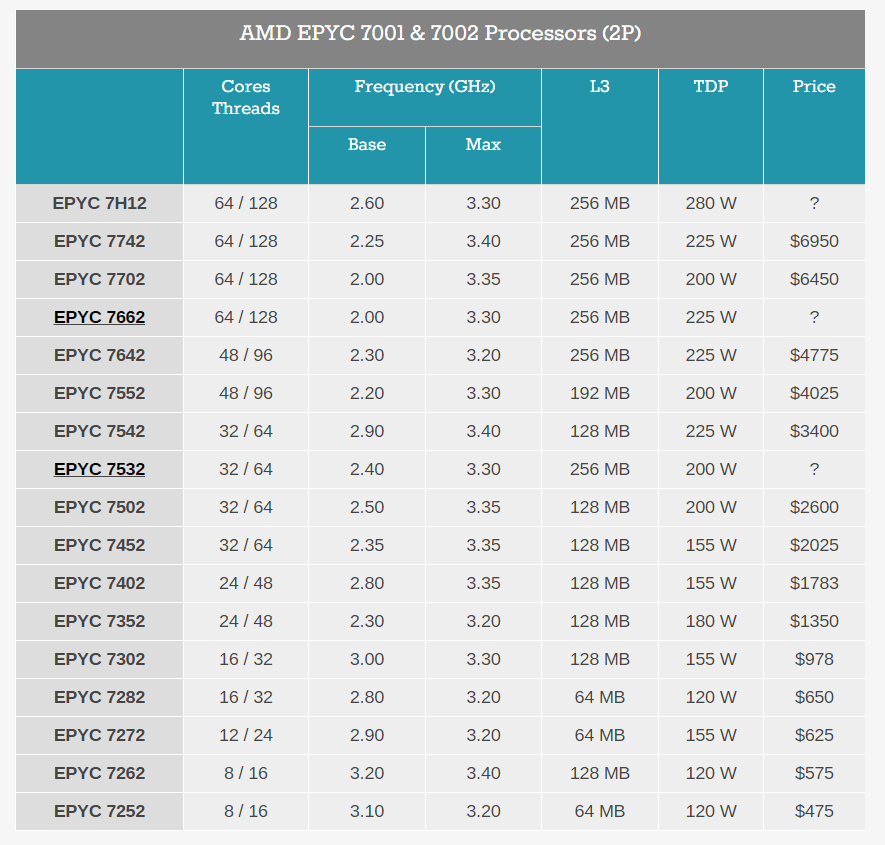Click the 3.10 base frequency of EPYC 7252
The image size is (885, 845).
367,811
